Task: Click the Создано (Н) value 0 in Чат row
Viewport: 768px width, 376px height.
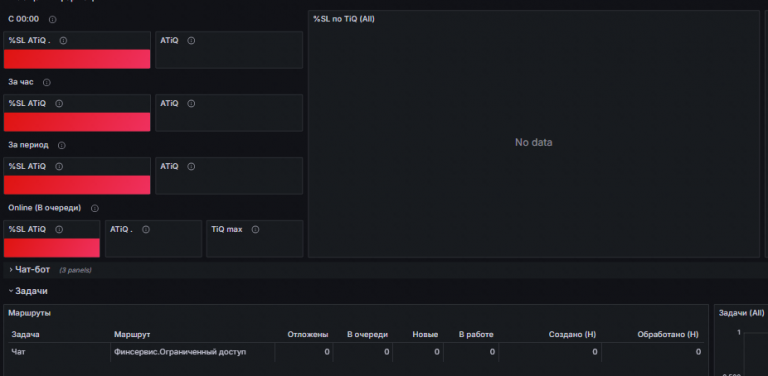Action: [595, 352]
